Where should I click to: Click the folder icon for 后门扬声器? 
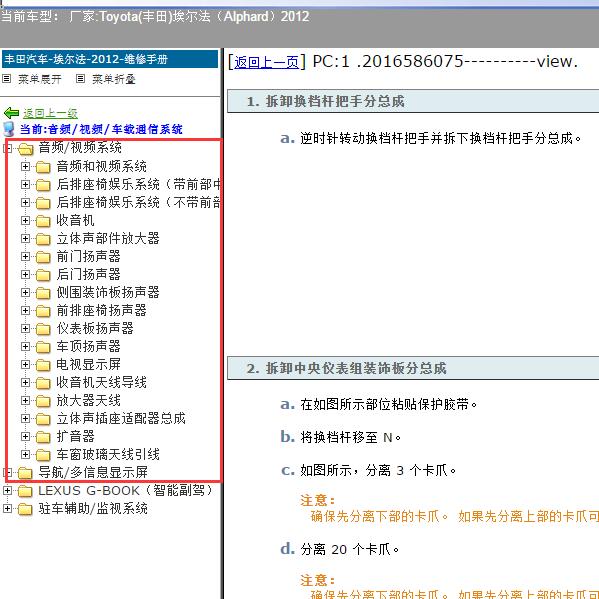(43, 275)
